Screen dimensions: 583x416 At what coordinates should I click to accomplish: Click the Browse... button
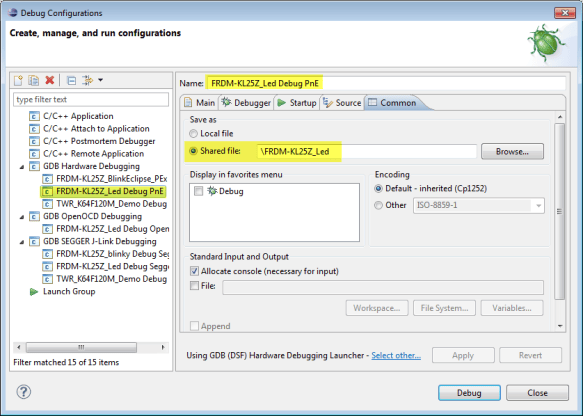point(512,152)
